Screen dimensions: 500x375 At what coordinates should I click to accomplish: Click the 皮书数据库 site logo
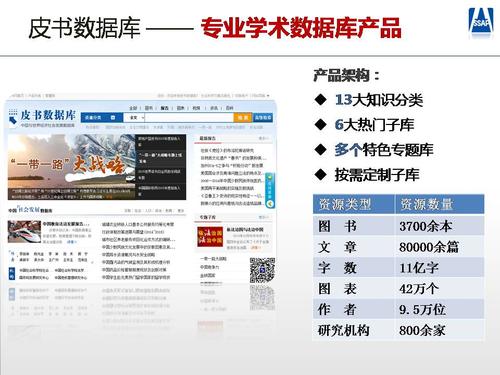[x=42, y=118]
